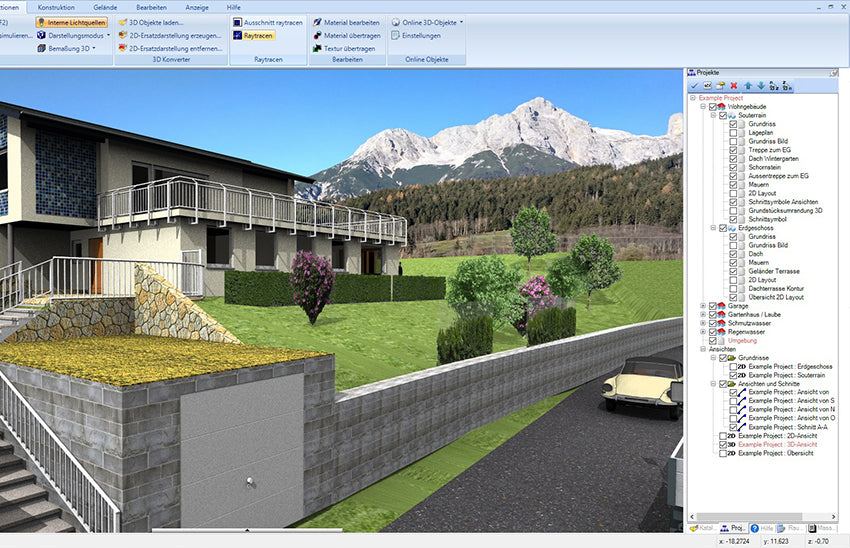Click the blue up arrow in Projekte toolbar
The image size is (850, 548).
749,86
